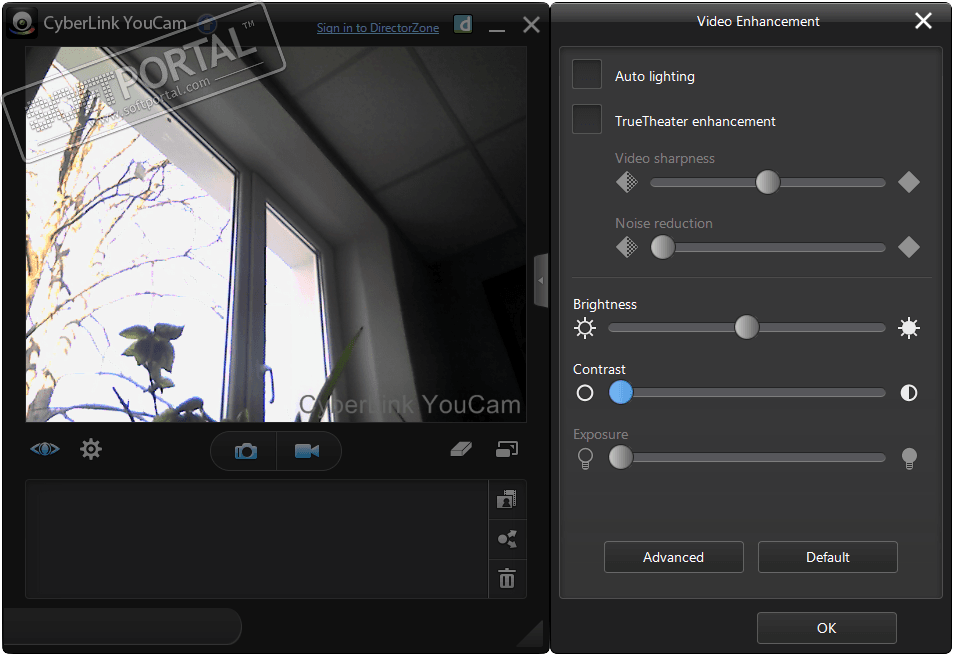Toggle the dual-window mode icon

(507, 449)
